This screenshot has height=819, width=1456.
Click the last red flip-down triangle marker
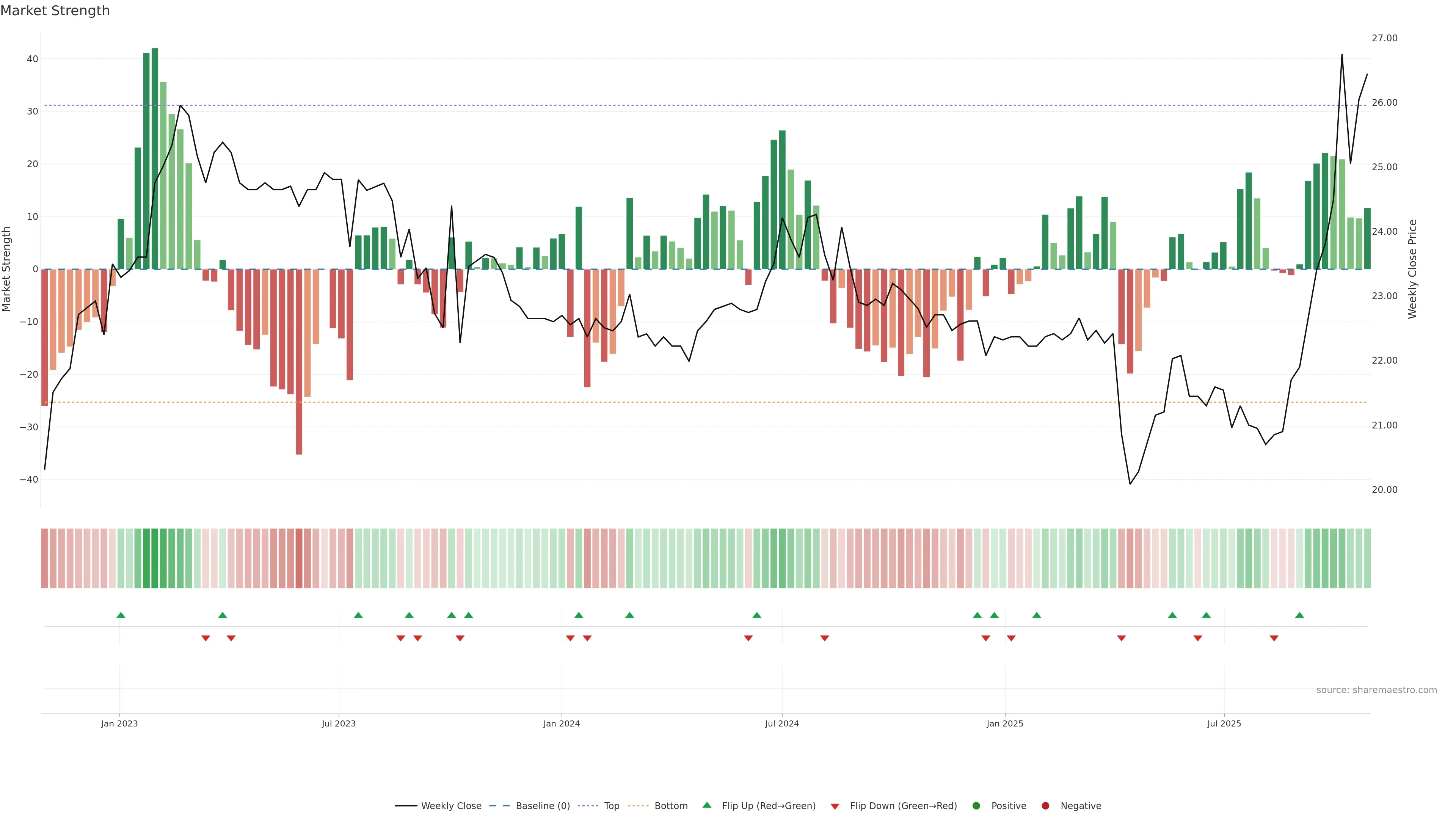click(x=1274, y=638)
